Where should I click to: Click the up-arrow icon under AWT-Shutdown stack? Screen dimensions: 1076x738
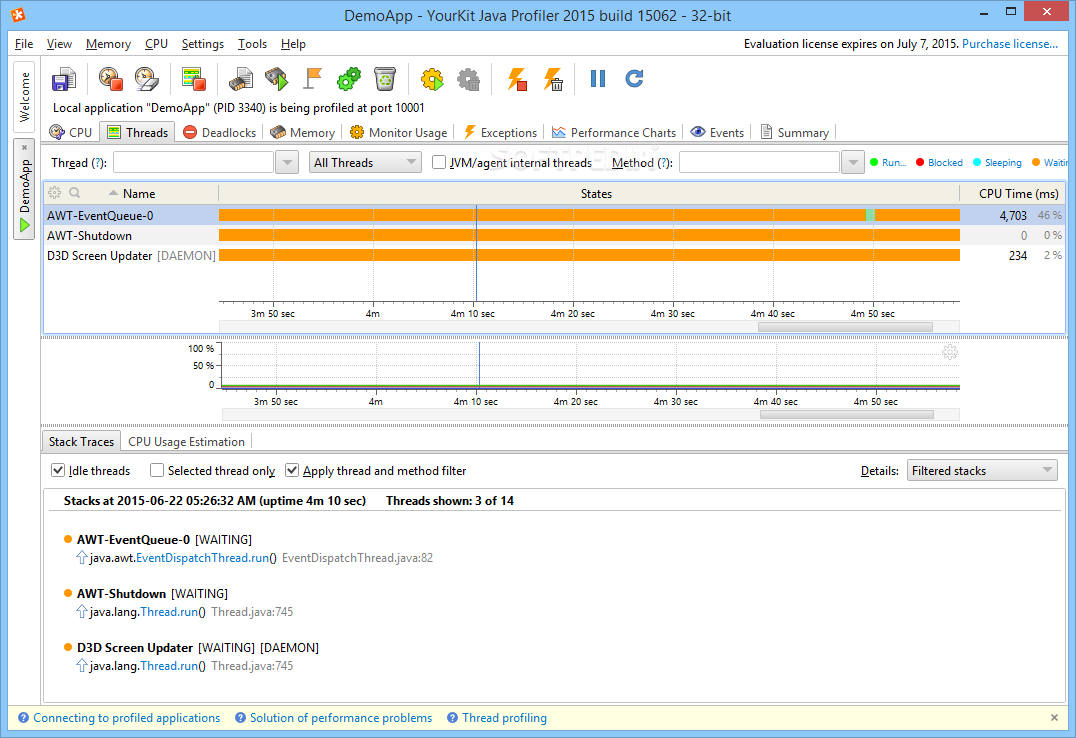click(82, 611)
